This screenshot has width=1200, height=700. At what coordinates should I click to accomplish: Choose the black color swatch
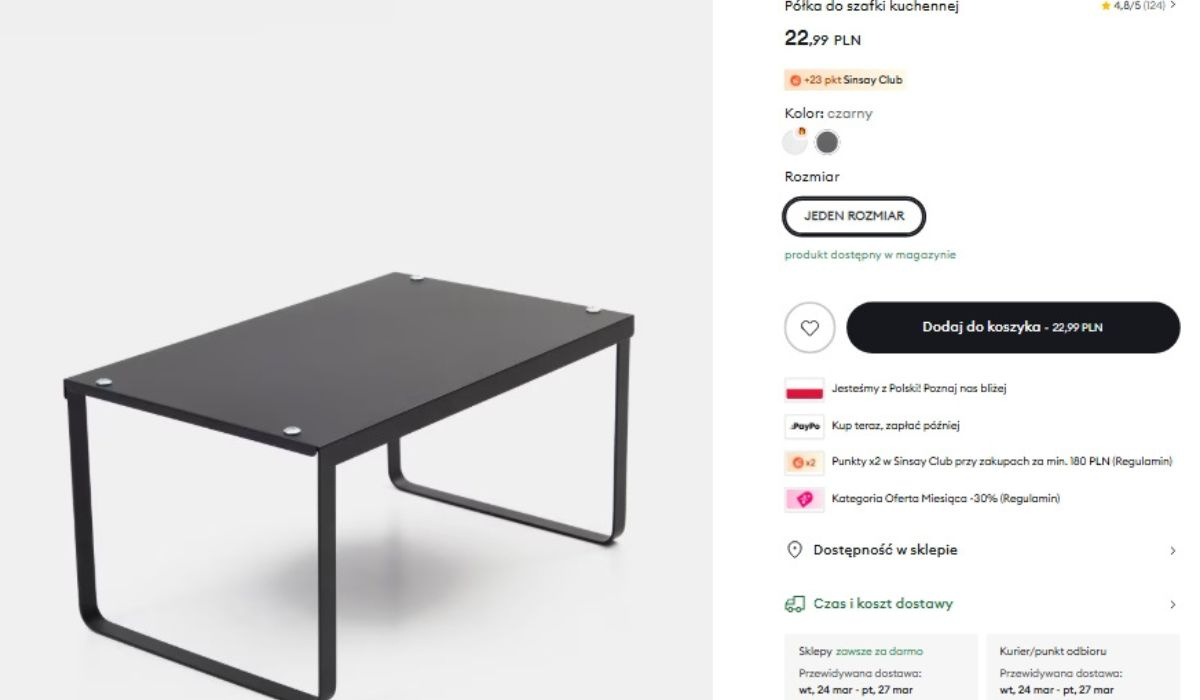[826, 143]
